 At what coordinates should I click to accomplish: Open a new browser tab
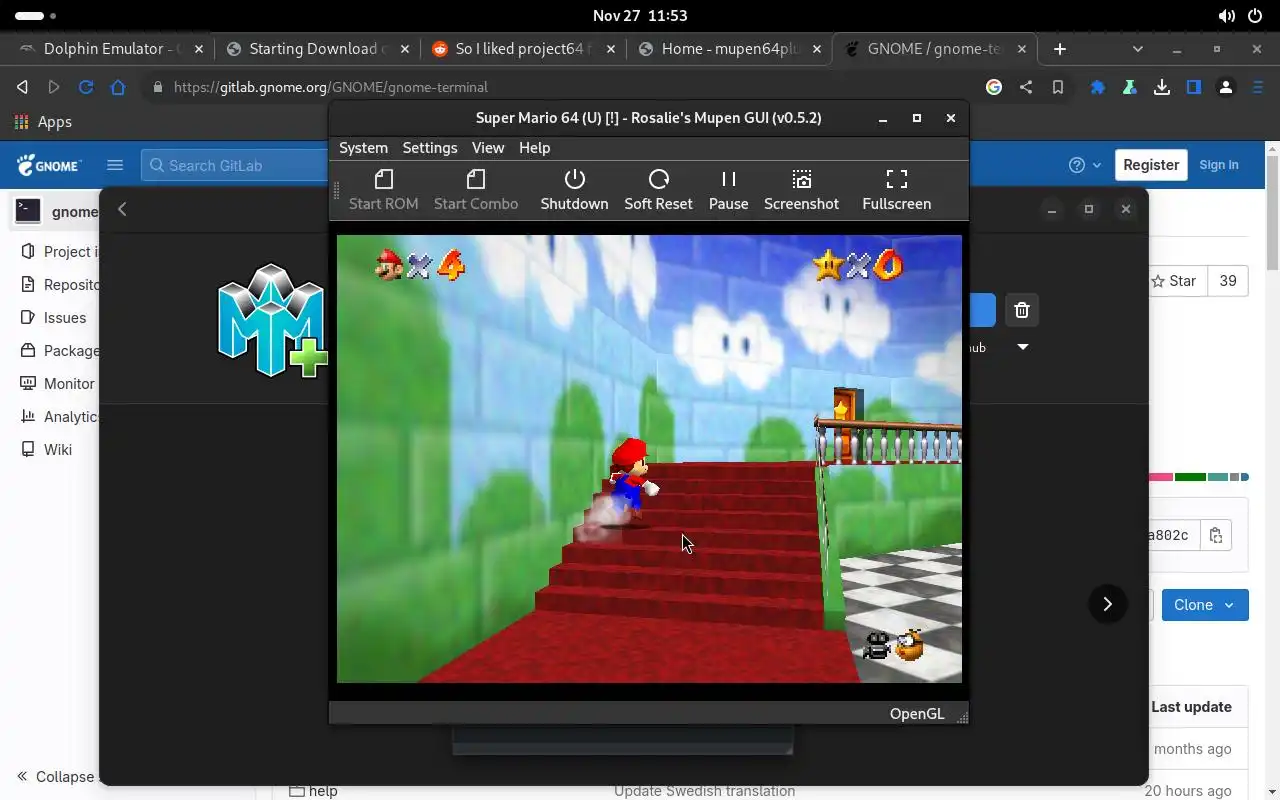[x=1060, y=48]
